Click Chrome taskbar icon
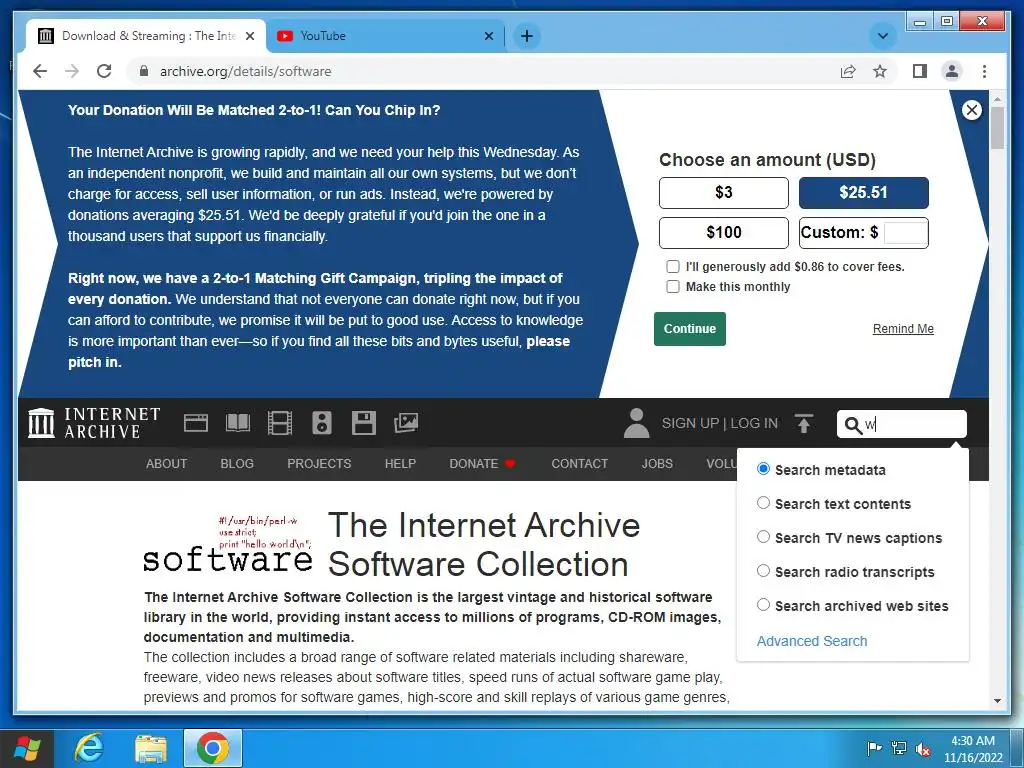Viewport: 1024px width, 768px height. [213, 748]
